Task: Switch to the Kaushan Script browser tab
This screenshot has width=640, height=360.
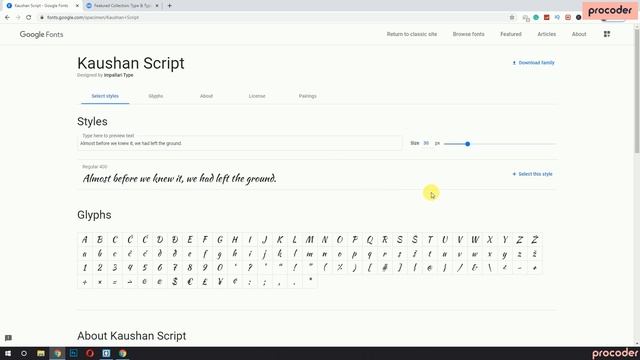Action: point(42,6)
